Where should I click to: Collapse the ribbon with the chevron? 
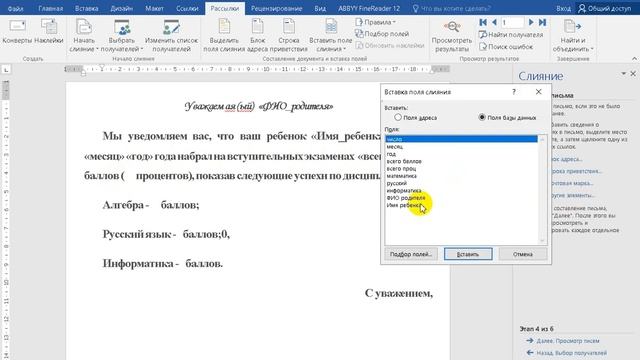click(634, 59)
